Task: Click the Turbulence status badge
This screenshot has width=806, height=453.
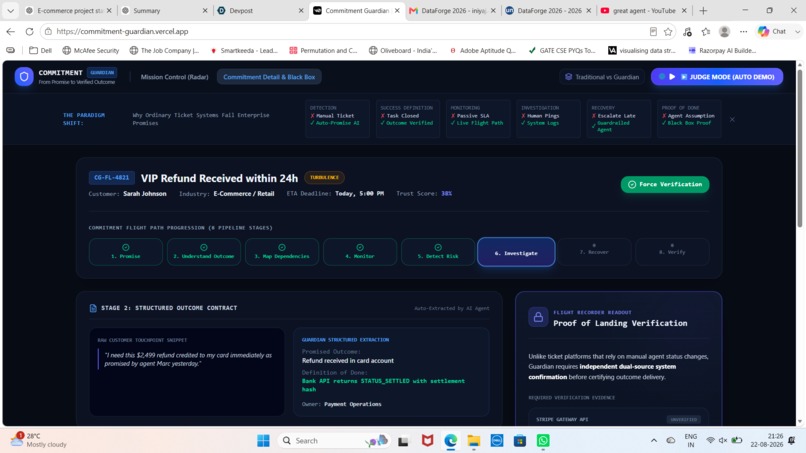Action: click(x=324, y=178)
